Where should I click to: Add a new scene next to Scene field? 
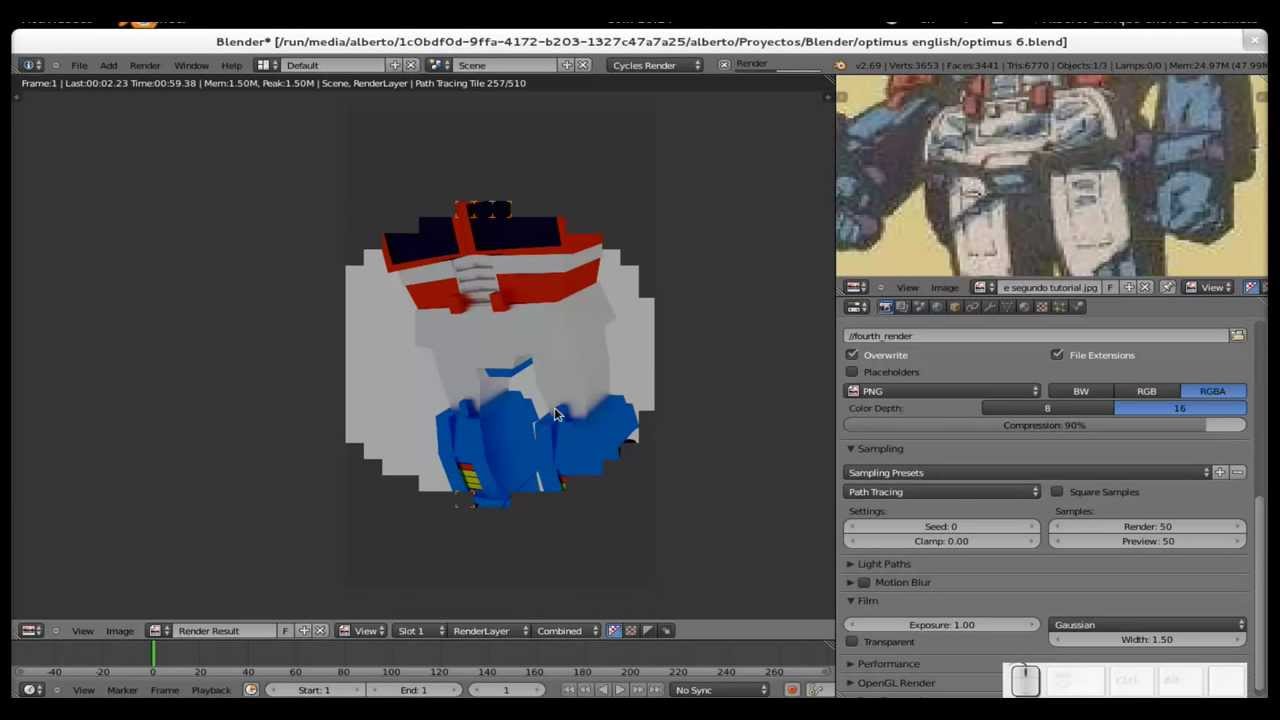(567, 65)
